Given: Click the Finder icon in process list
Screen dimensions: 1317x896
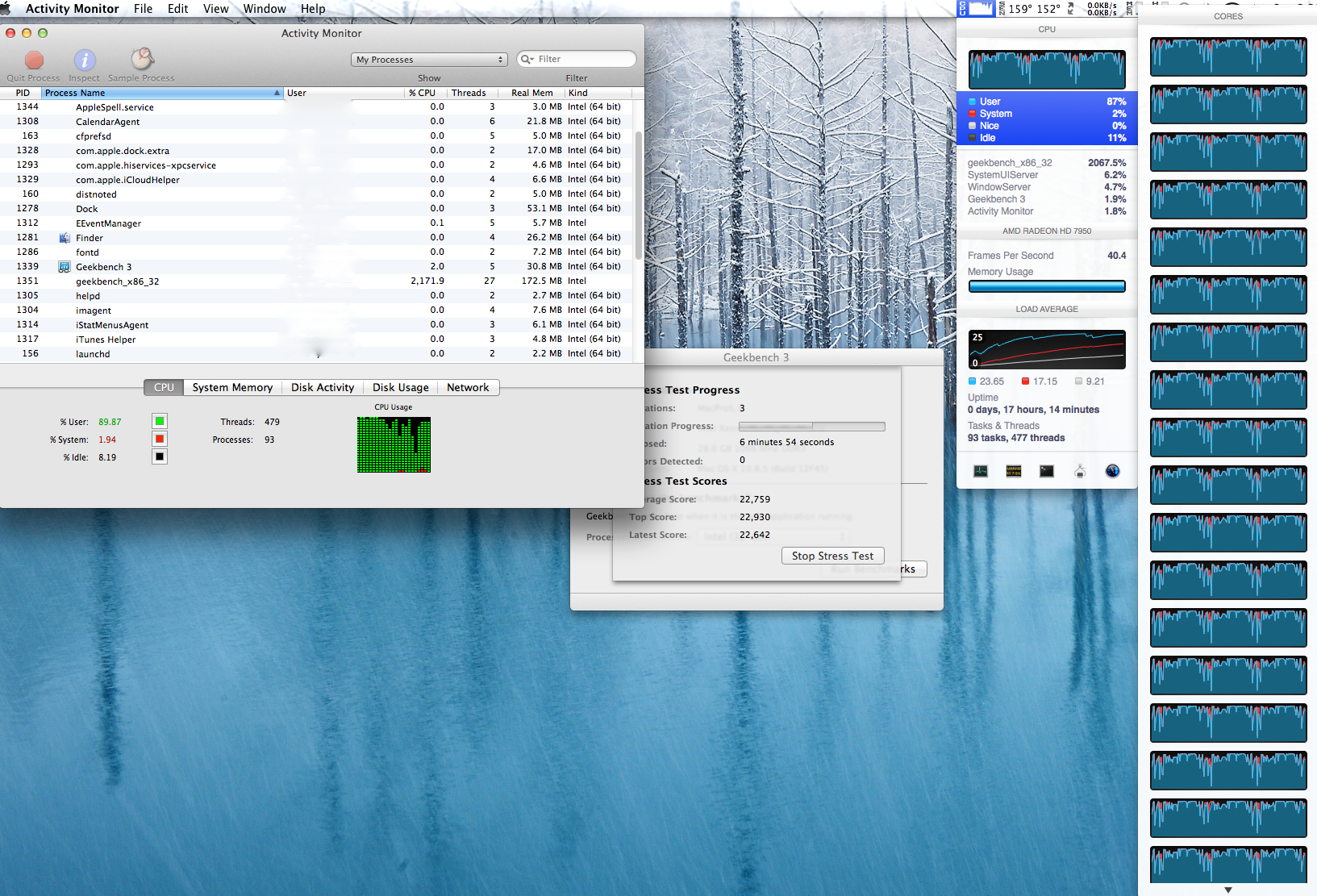Looking at the screenshot, I should pyautogui.click(x=65, y=238).
